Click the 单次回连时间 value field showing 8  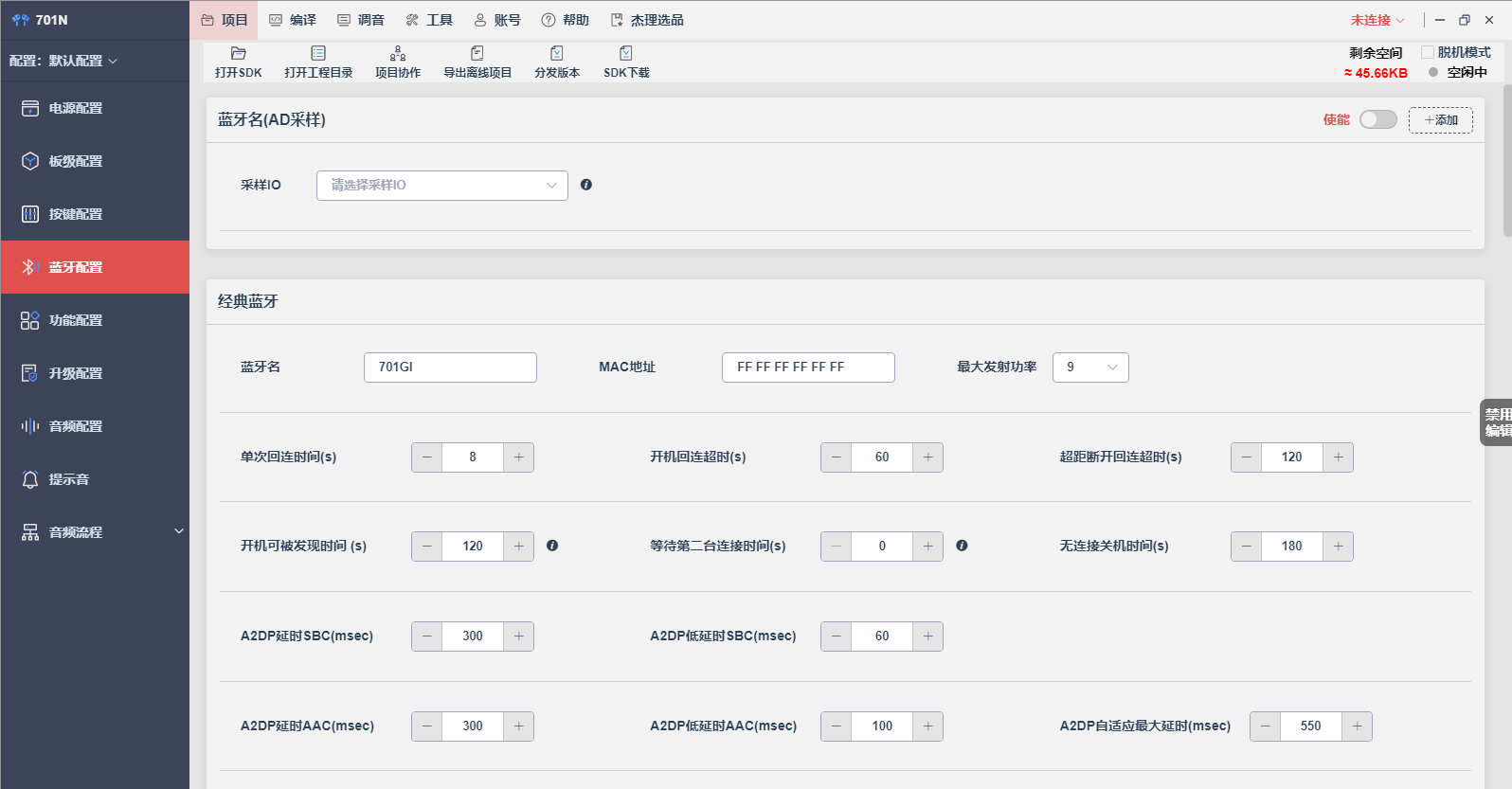(x=473, y=457)
